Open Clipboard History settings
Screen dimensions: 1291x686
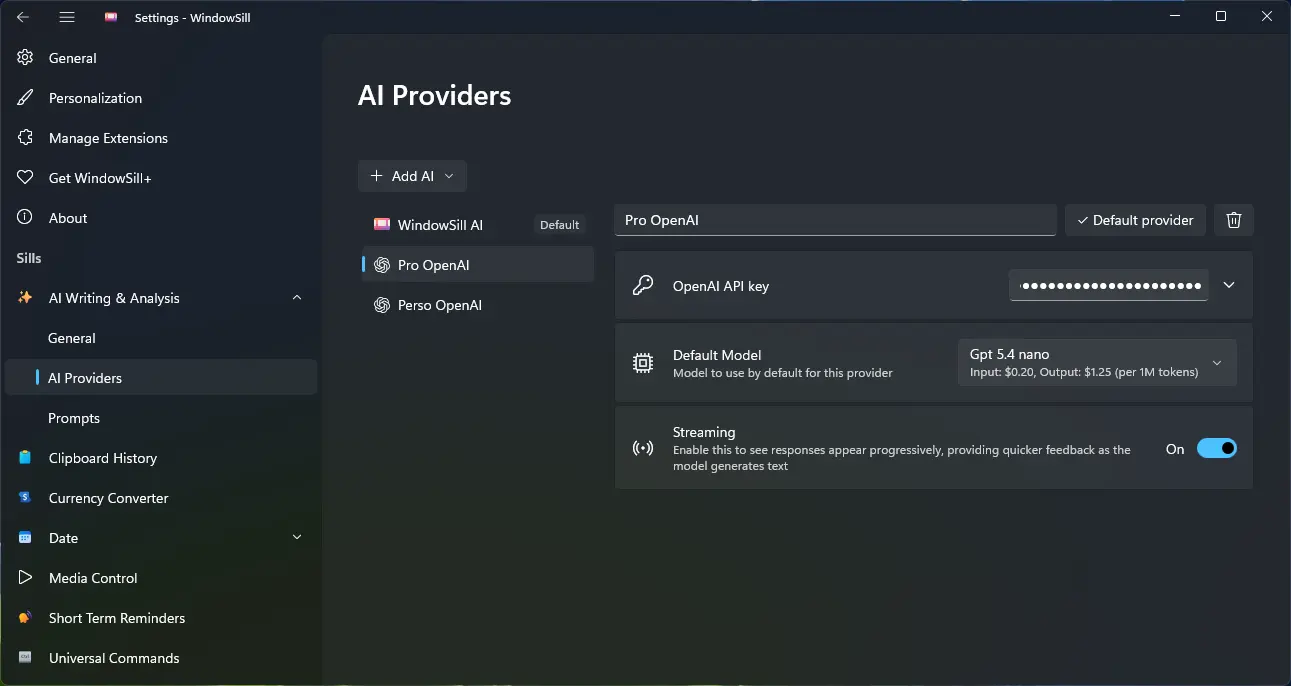pyautogui.click(x=161, y=458)
